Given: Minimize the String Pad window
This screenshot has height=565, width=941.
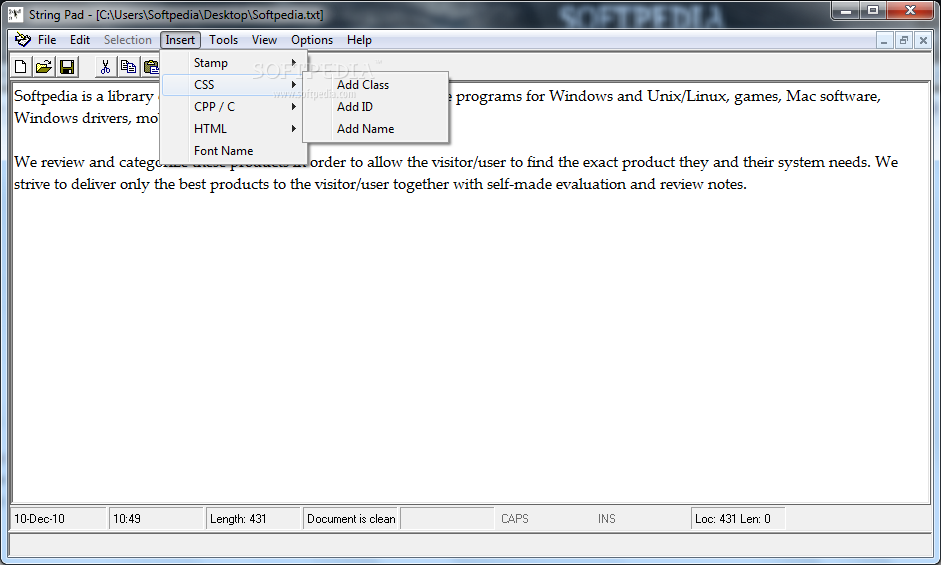Looking at the screenshot, I should click(846, 10).
